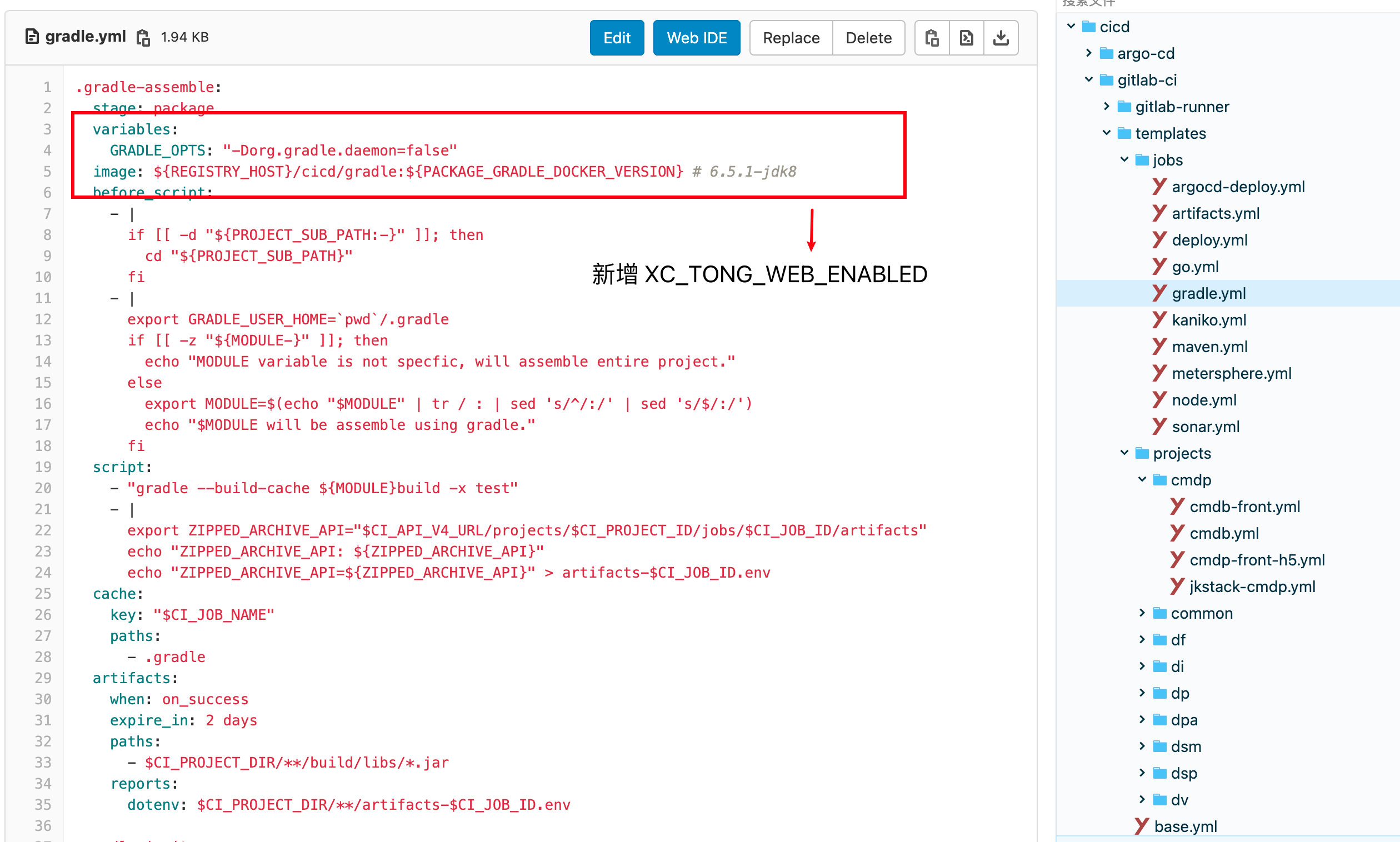Click the Replace button
The height and width of the screenshot is (842, 1400).
(x=791, y=38)
